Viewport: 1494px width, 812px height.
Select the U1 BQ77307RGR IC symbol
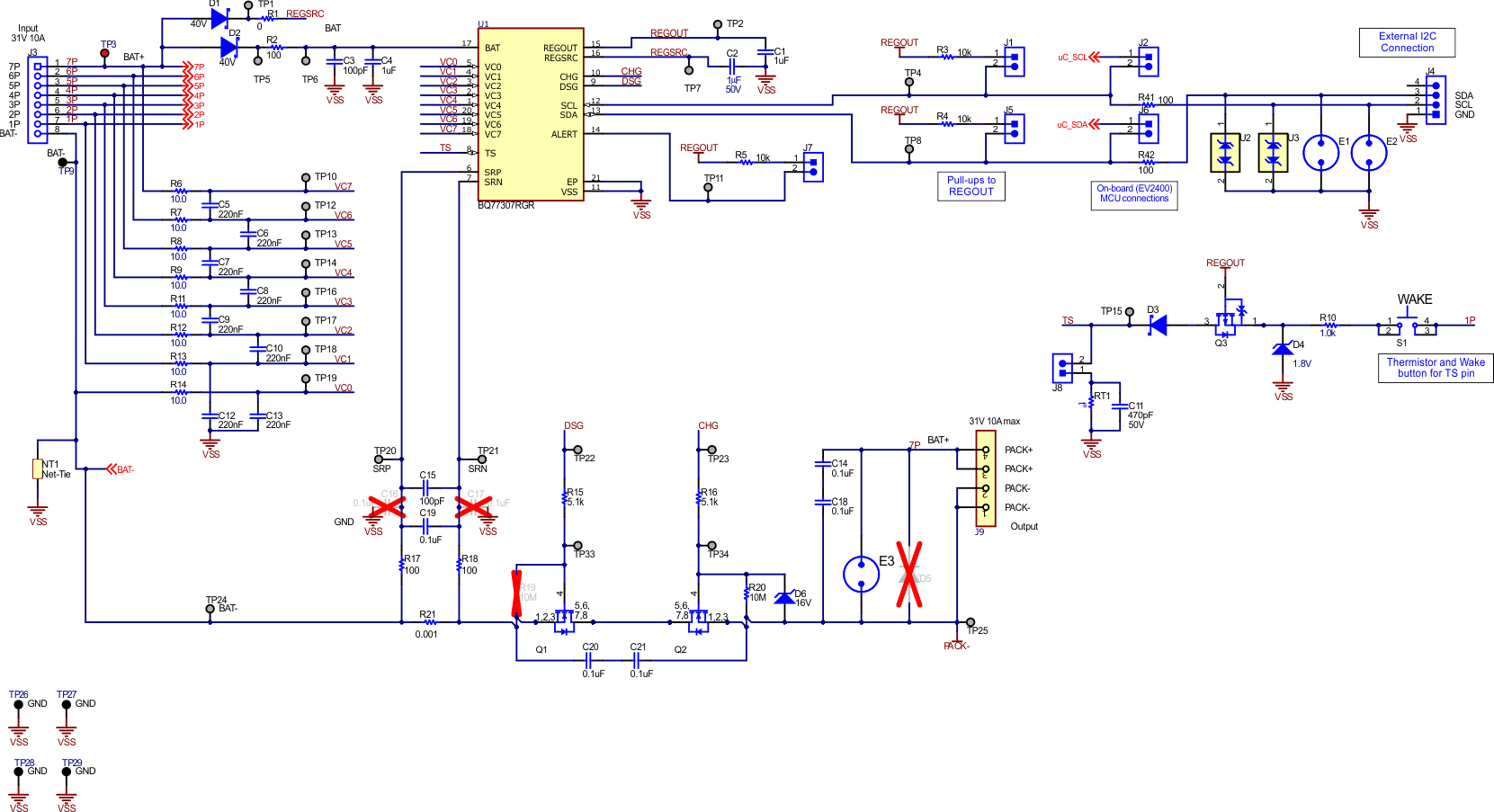(531, 113)
